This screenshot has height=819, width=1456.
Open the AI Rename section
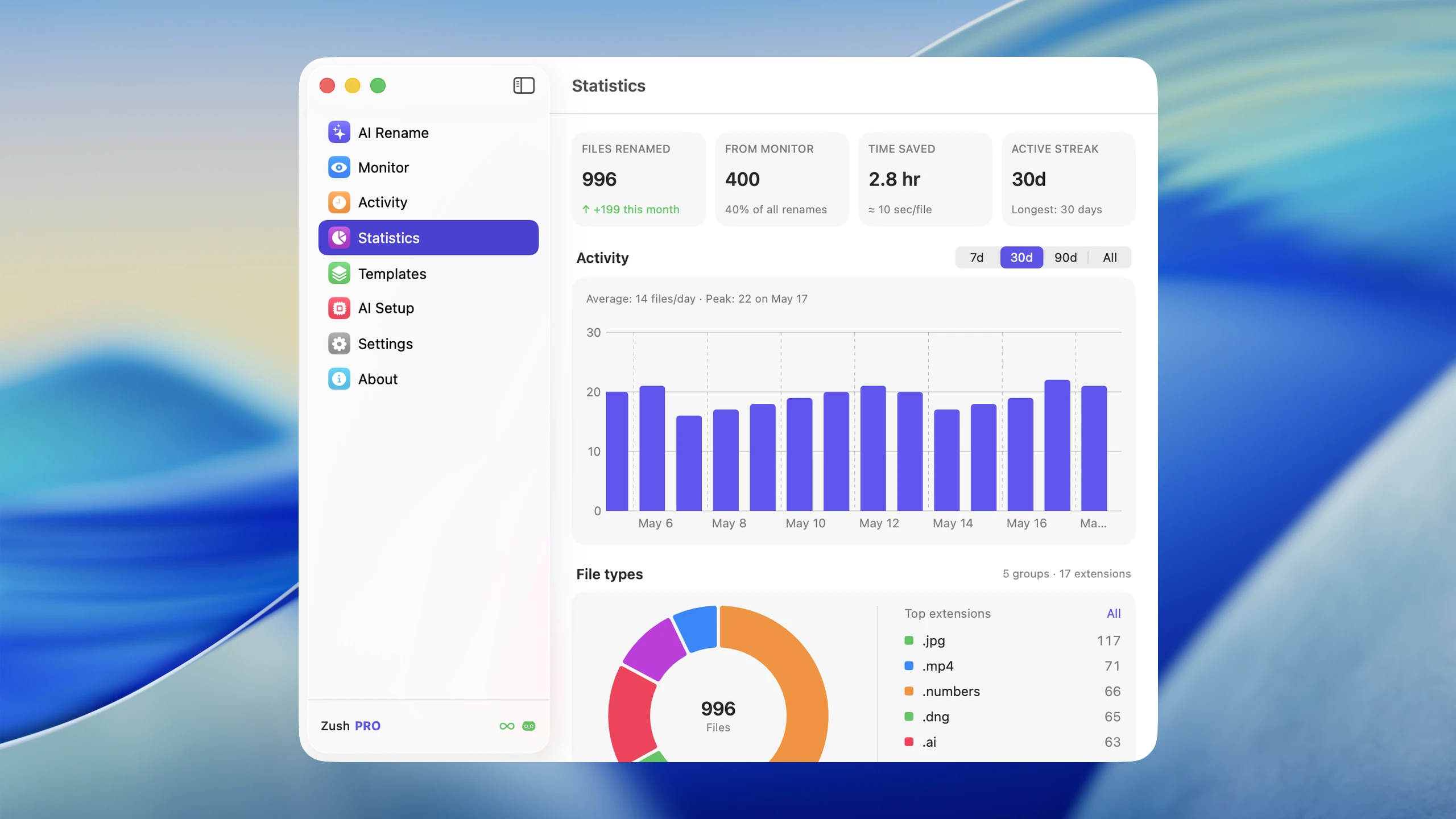[428, 133]
